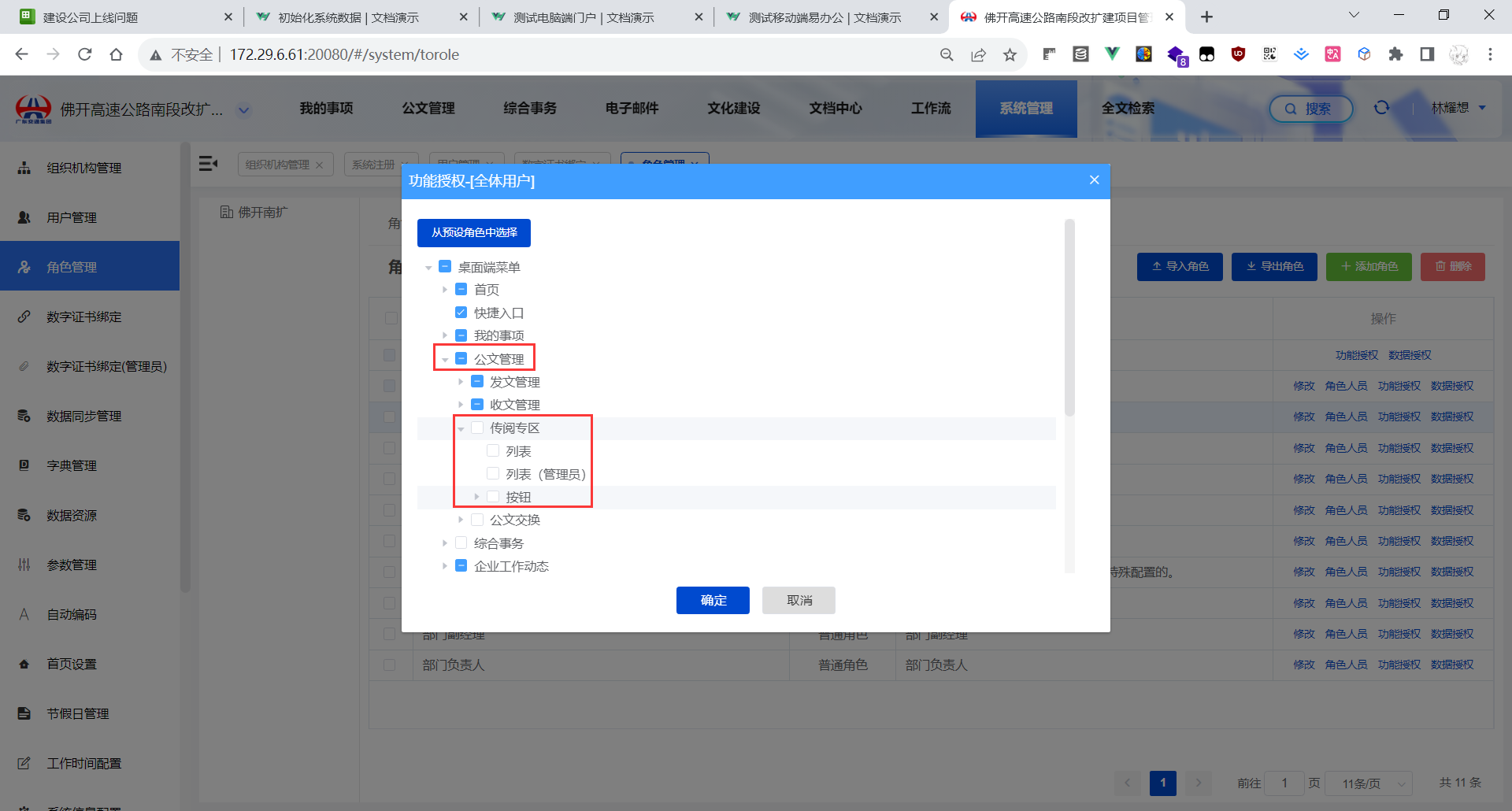Check the 传阅专区 checkbox

477,428
